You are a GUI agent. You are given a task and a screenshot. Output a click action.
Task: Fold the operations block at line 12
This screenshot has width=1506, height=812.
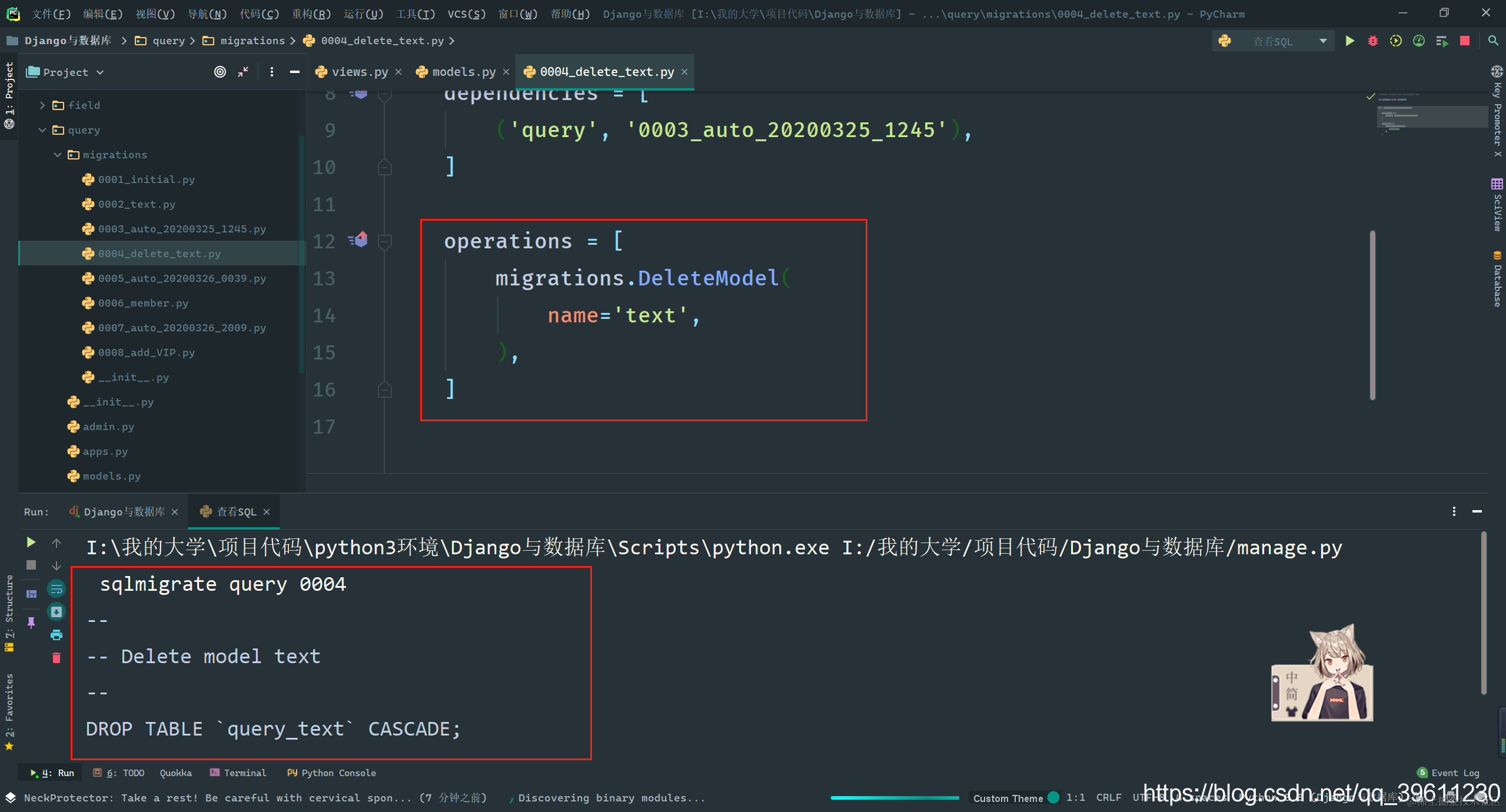coord(384,241)
